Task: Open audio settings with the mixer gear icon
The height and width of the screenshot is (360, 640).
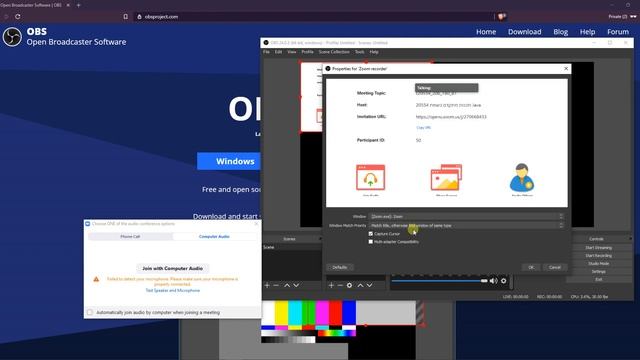Action: tap(504, 281)
